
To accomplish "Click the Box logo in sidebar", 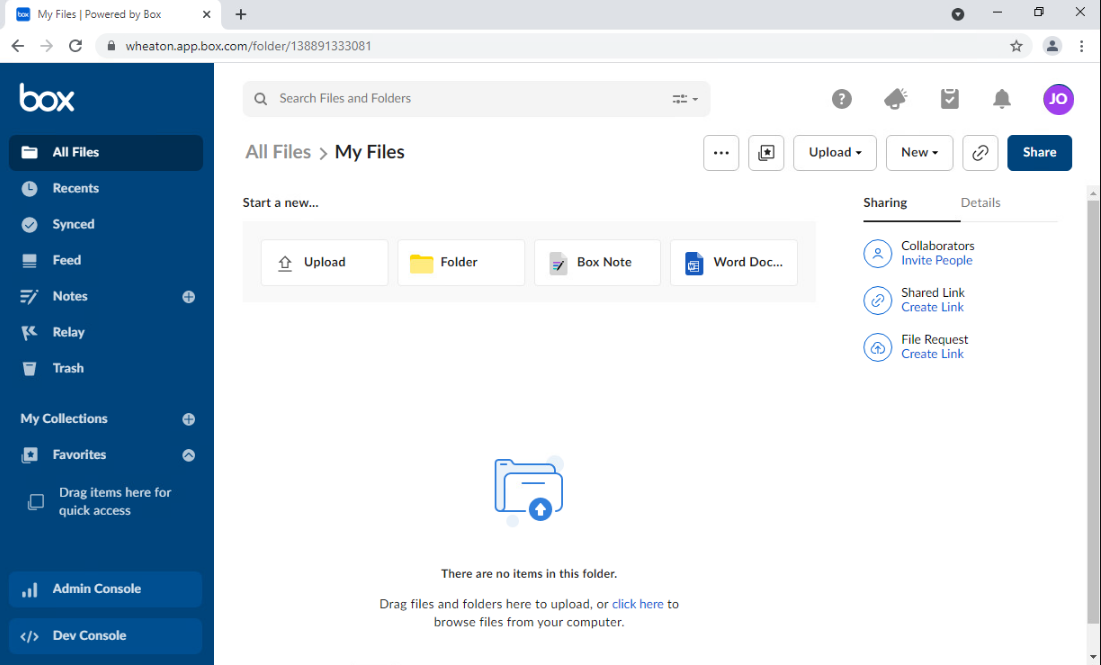I will [x=46, y=98].
